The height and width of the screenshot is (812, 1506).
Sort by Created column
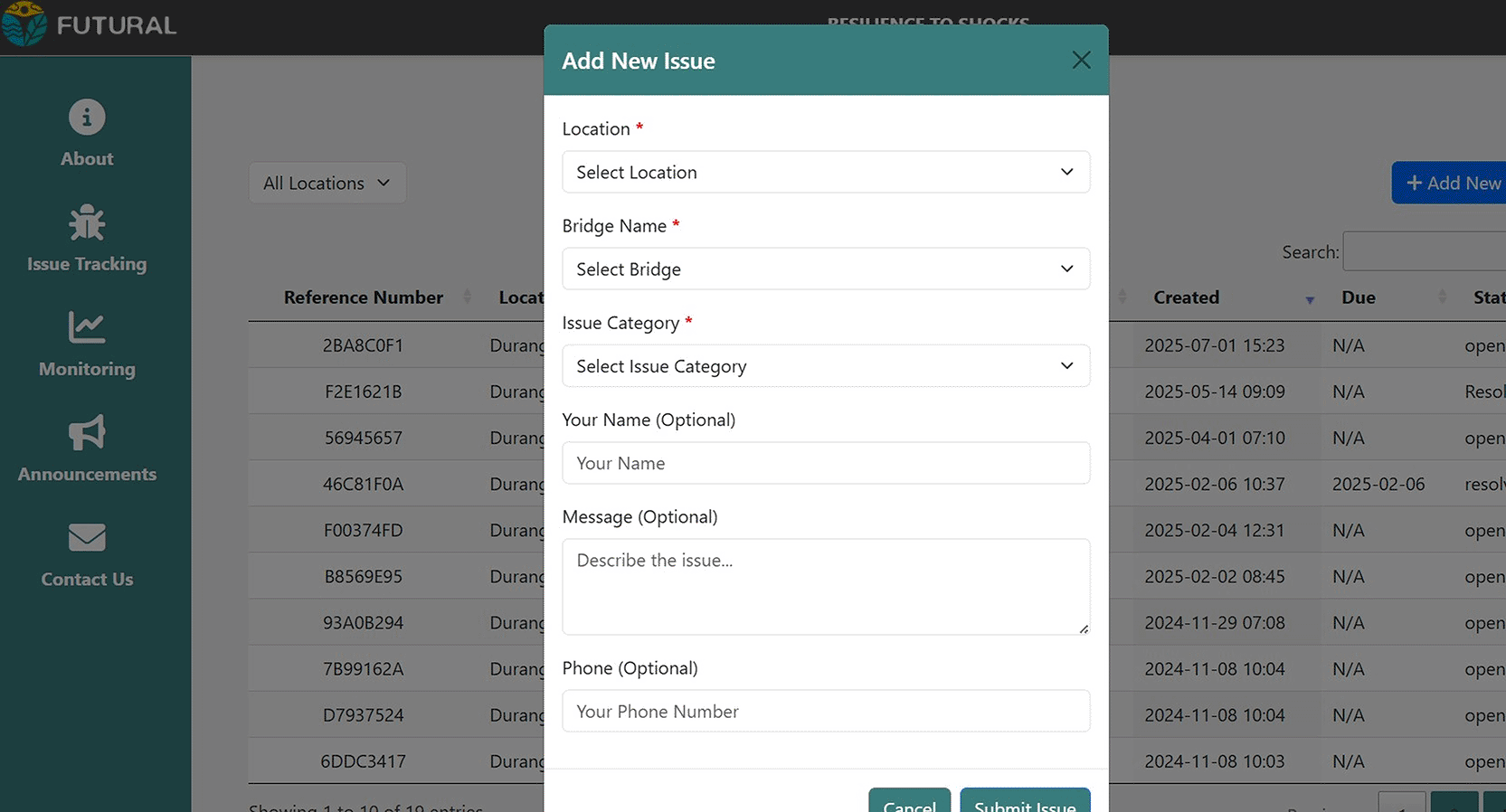click(x=1186, y=297)
